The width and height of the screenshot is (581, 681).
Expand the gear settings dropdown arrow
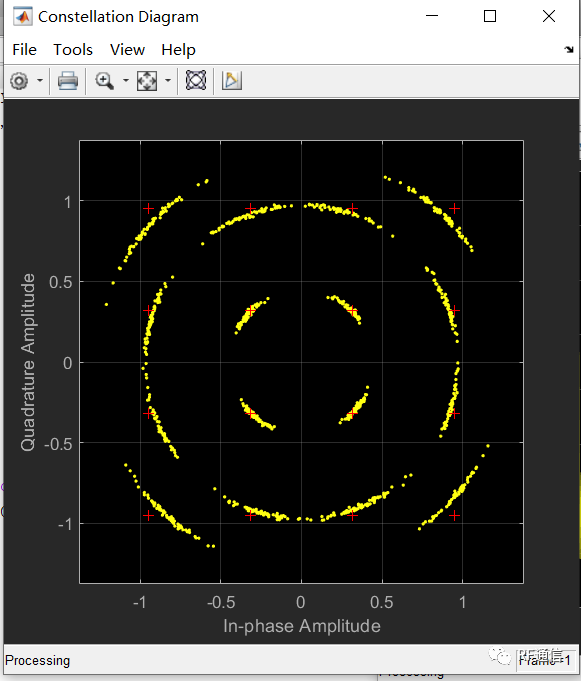(40, 81)
